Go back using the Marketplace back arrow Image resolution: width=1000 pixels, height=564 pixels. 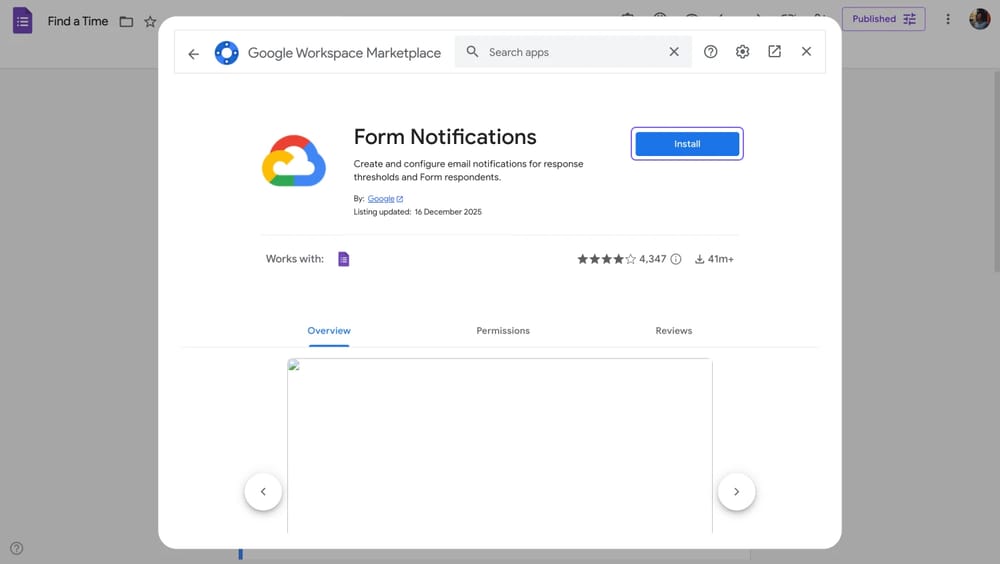tap(194, 53)
